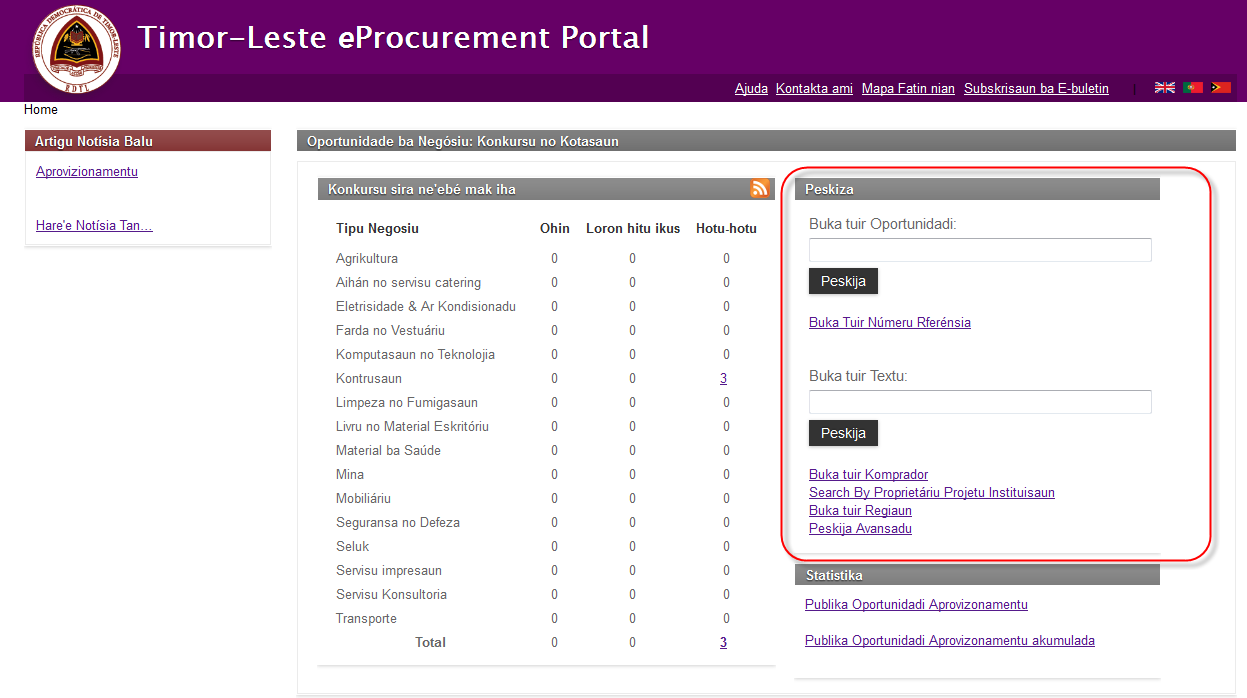Click the Buka tuir Textu input box
Viewport: 1247px width, 698px height.
[980, 402]
